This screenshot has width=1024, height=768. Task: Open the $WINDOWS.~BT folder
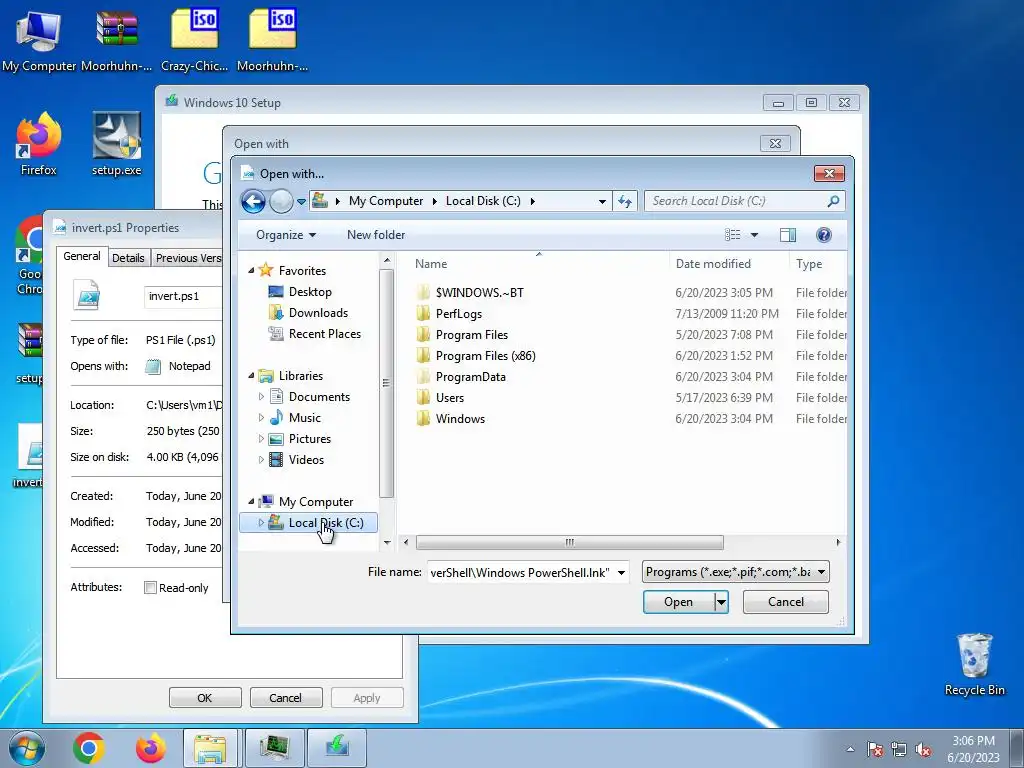pyautogui.click(x=479, y=293)
